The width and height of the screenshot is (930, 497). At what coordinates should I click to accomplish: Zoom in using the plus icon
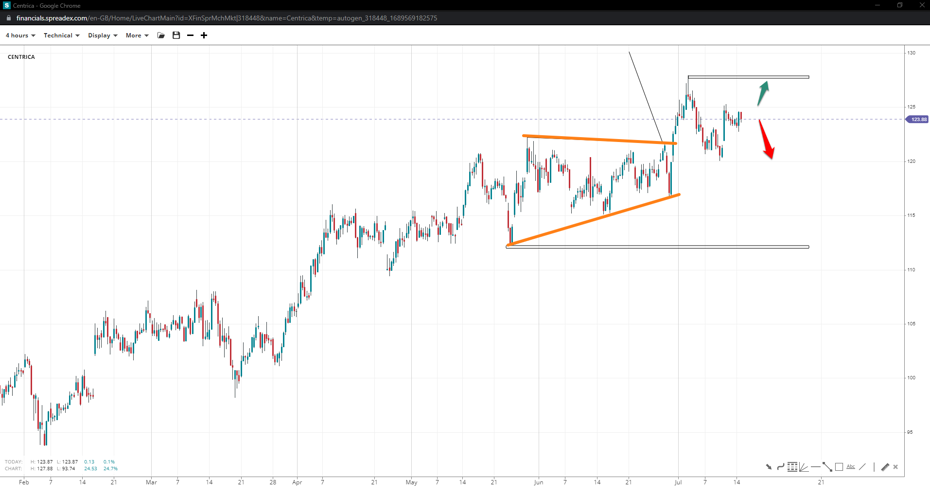[x=204, y=36]
